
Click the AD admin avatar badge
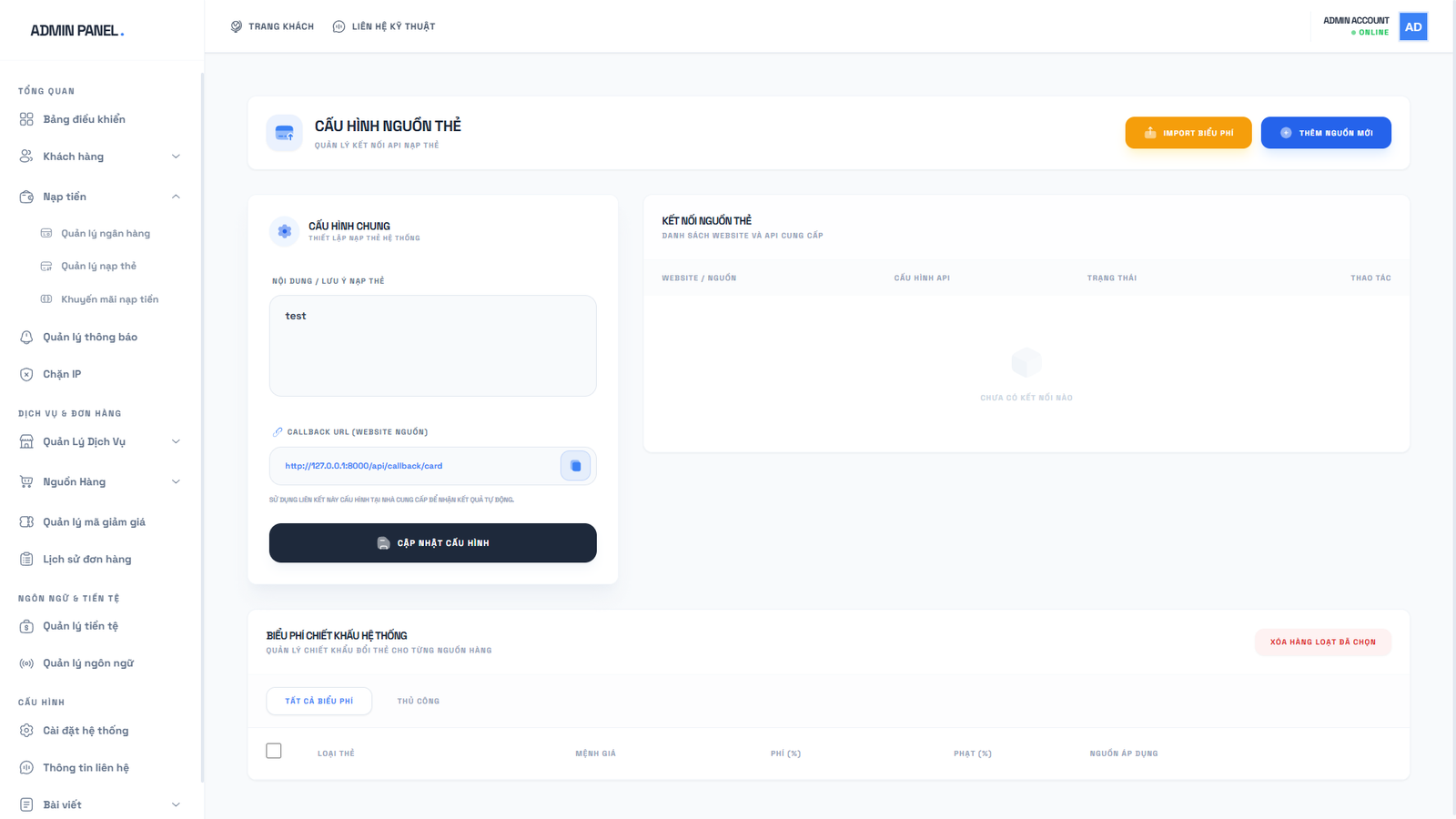1412,26
